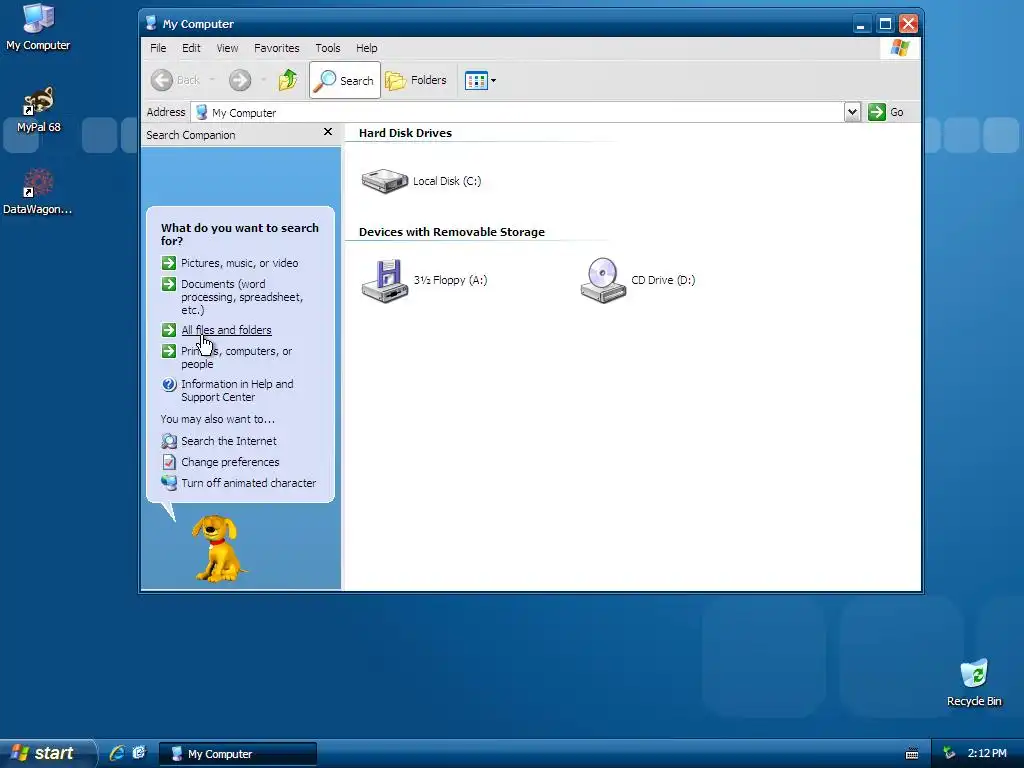The image size is (1024, 768).
Task: Click the Forward navigation arrow
Action: 240,80
